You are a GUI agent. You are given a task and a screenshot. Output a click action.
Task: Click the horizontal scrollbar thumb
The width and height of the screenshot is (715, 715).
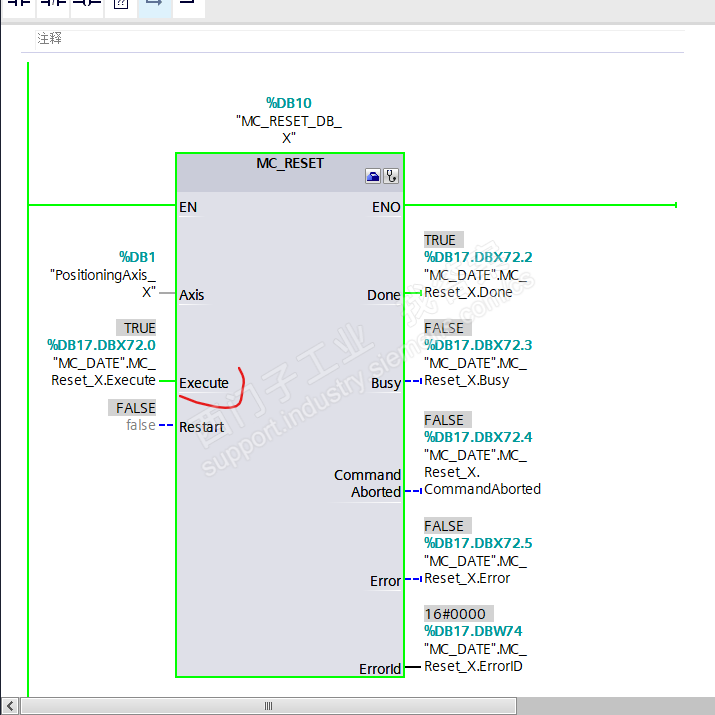(269, 706)
